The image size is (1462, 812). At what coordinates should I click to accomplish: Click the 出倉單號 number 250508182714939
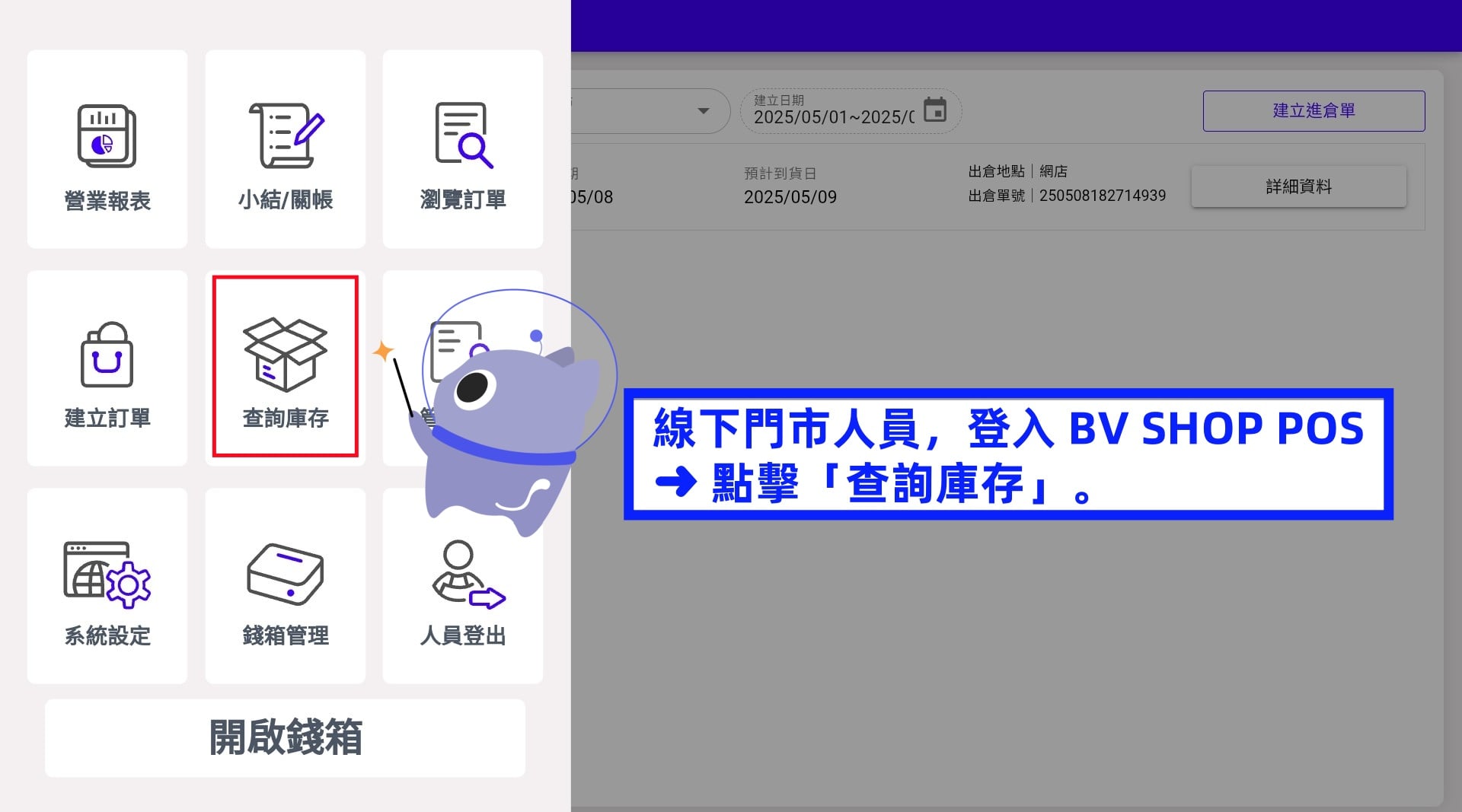(x=1103, y=196)
